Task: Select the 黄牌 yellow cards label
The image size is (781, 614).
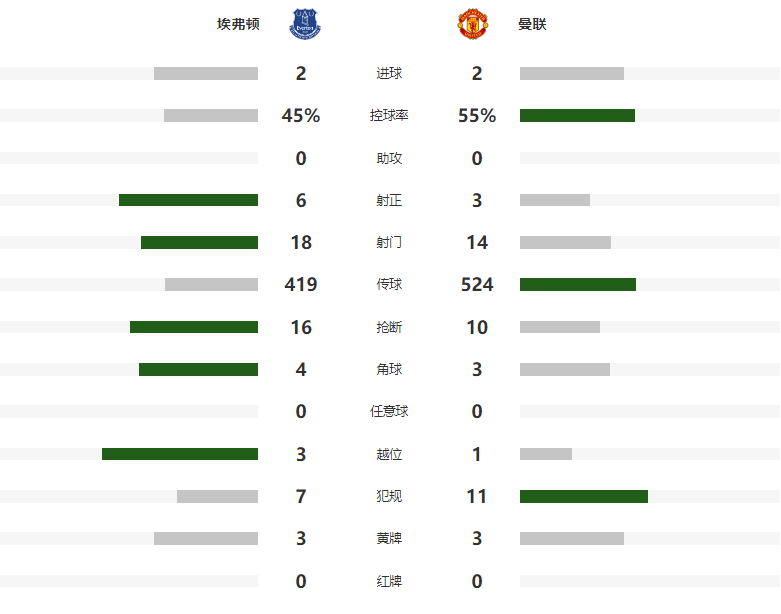Action: [x=389, y=538]
